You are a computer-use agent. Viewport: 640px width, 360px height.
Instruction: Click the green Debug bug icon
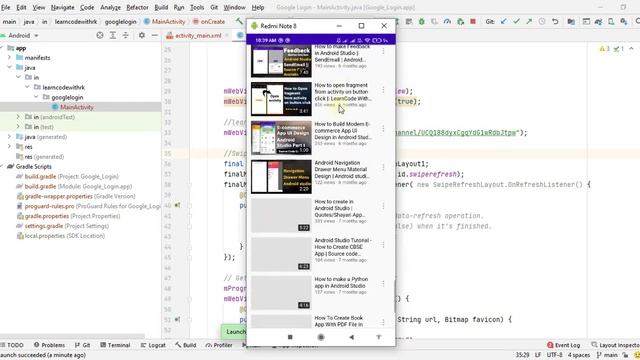coord(421,21)
